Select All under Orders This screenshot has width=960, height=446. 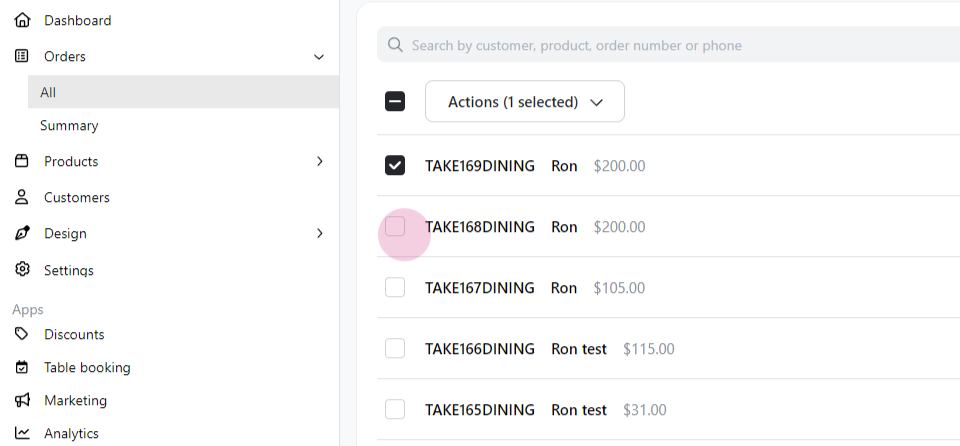(183, 92)
